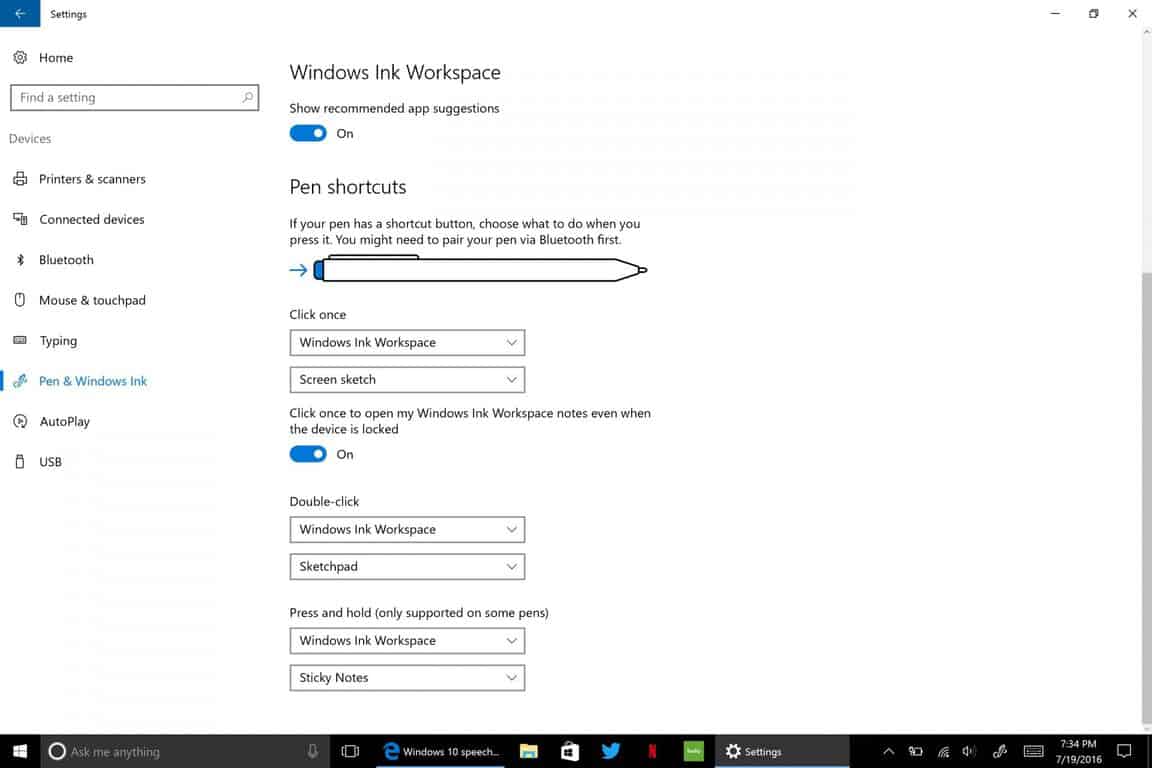Viewport: 1152px width, 768px height.
Task: Open File Explorer from the taskbar
Action: coord(528,751)
